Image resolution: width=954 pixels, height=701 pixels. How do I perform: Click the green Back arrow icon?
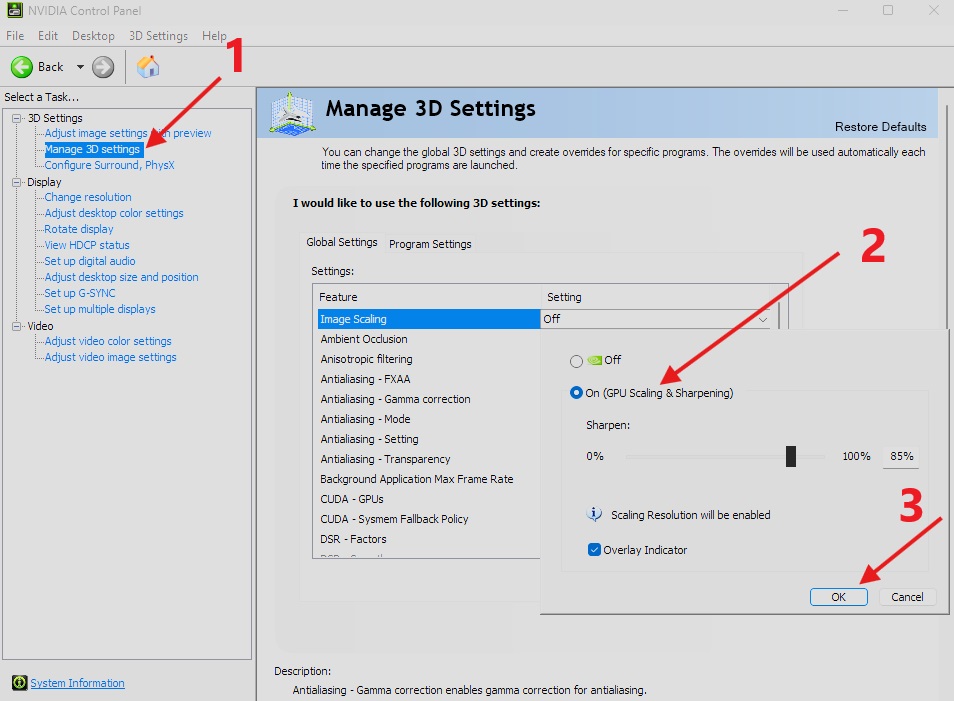[22, 67]
